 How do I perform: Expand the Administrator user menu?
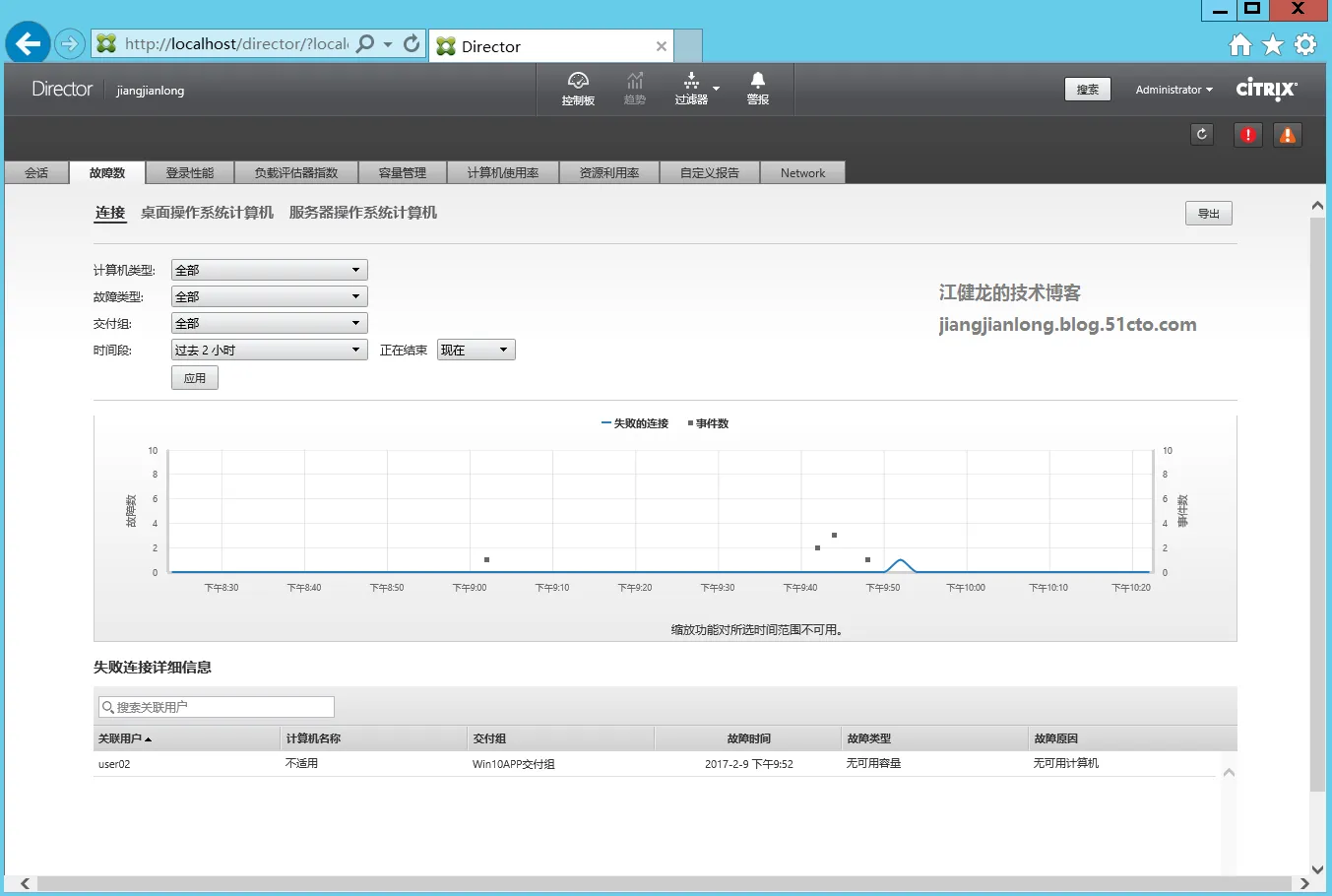pos(1173,90)
